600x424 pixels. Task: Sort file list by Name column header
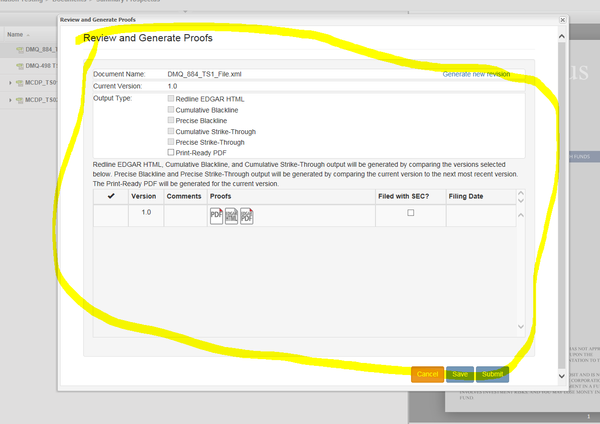[20, 34]
